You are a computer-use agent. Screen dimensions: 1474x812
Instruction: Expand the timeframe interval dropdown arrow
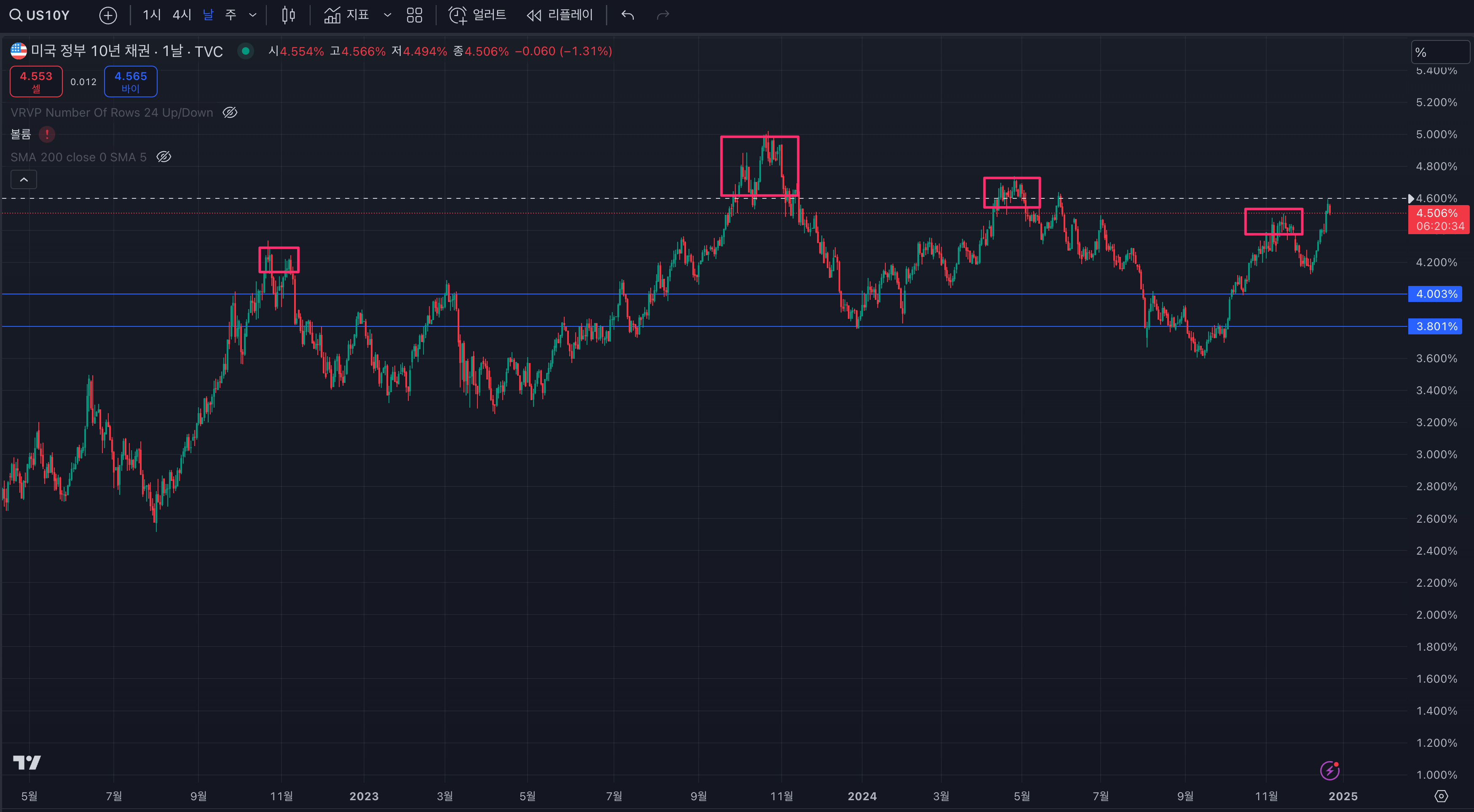click(252, 16)
